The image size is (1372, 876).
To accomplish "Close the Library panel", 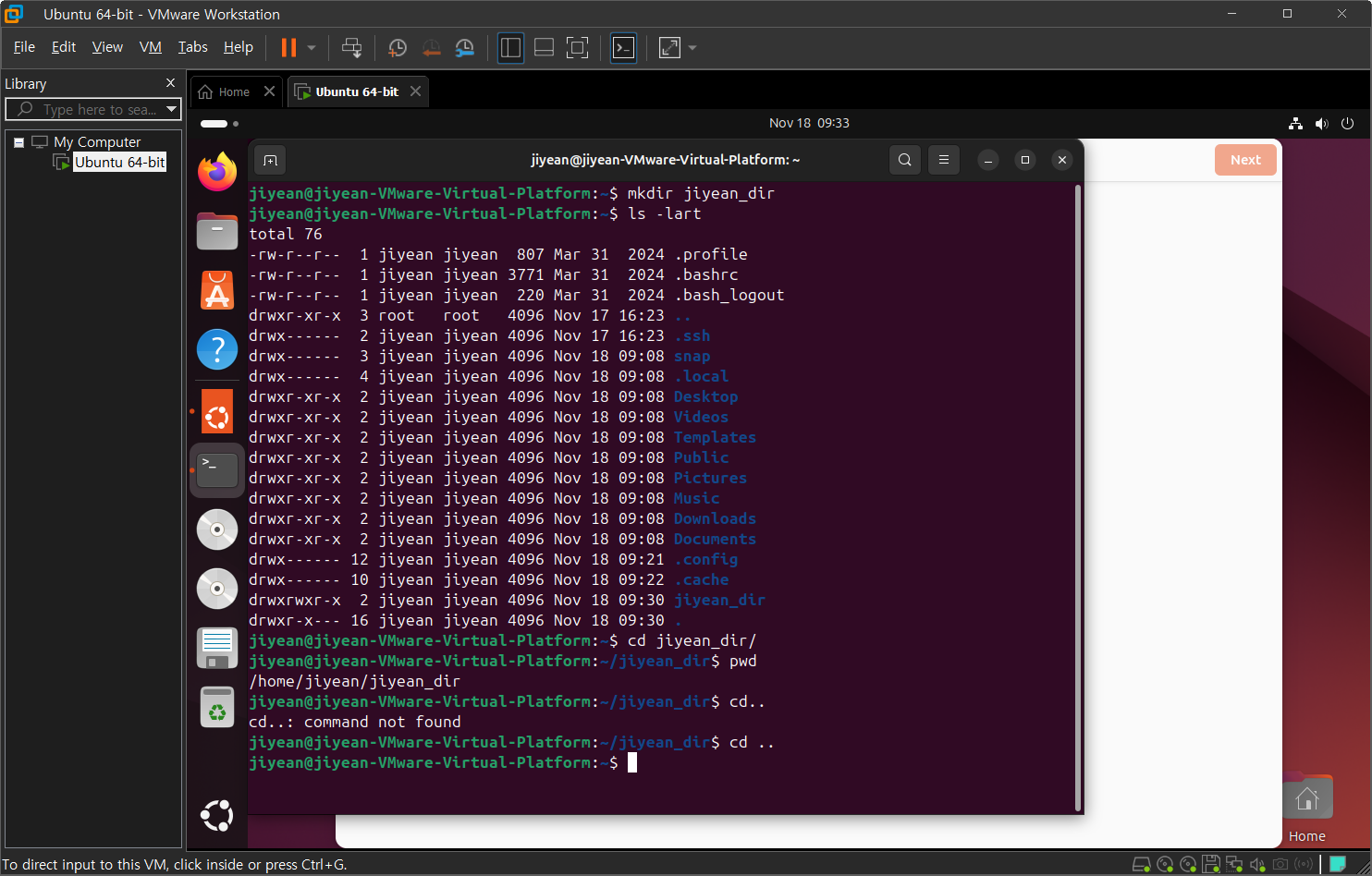I will (170, 83).
